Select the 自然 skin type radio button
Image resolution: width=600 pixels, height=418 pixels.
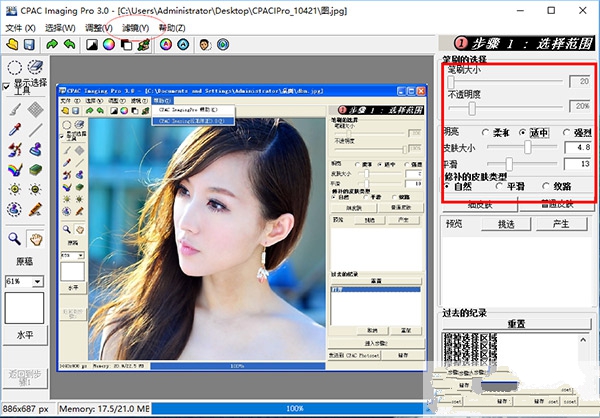point(447,186)
